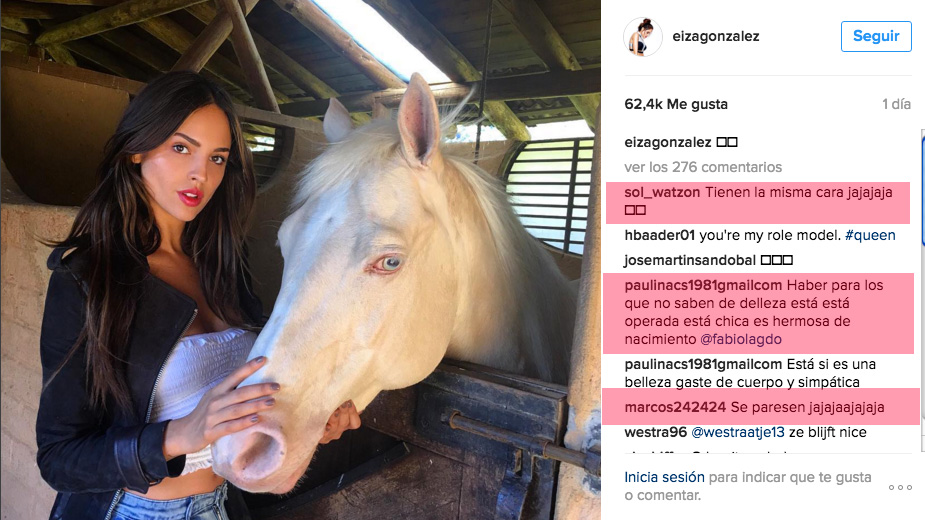
Task: Open josemartinsandobal commenter profile
Action: (690, 260)
